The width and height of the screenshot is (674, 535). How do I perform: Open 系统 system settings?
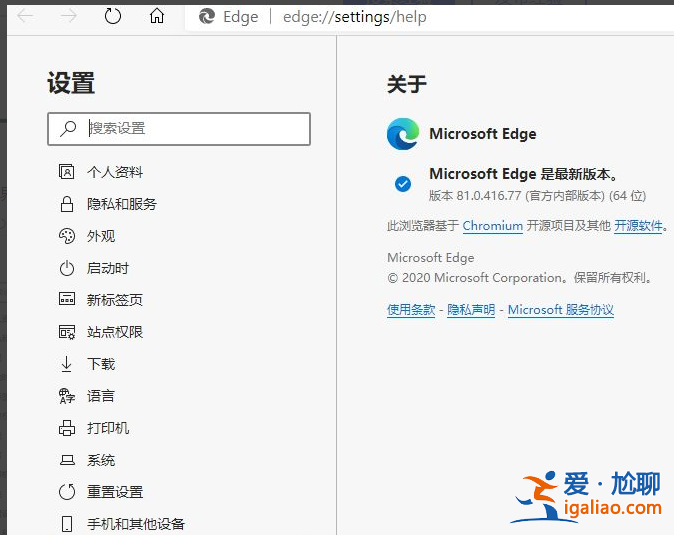point(101,460)
